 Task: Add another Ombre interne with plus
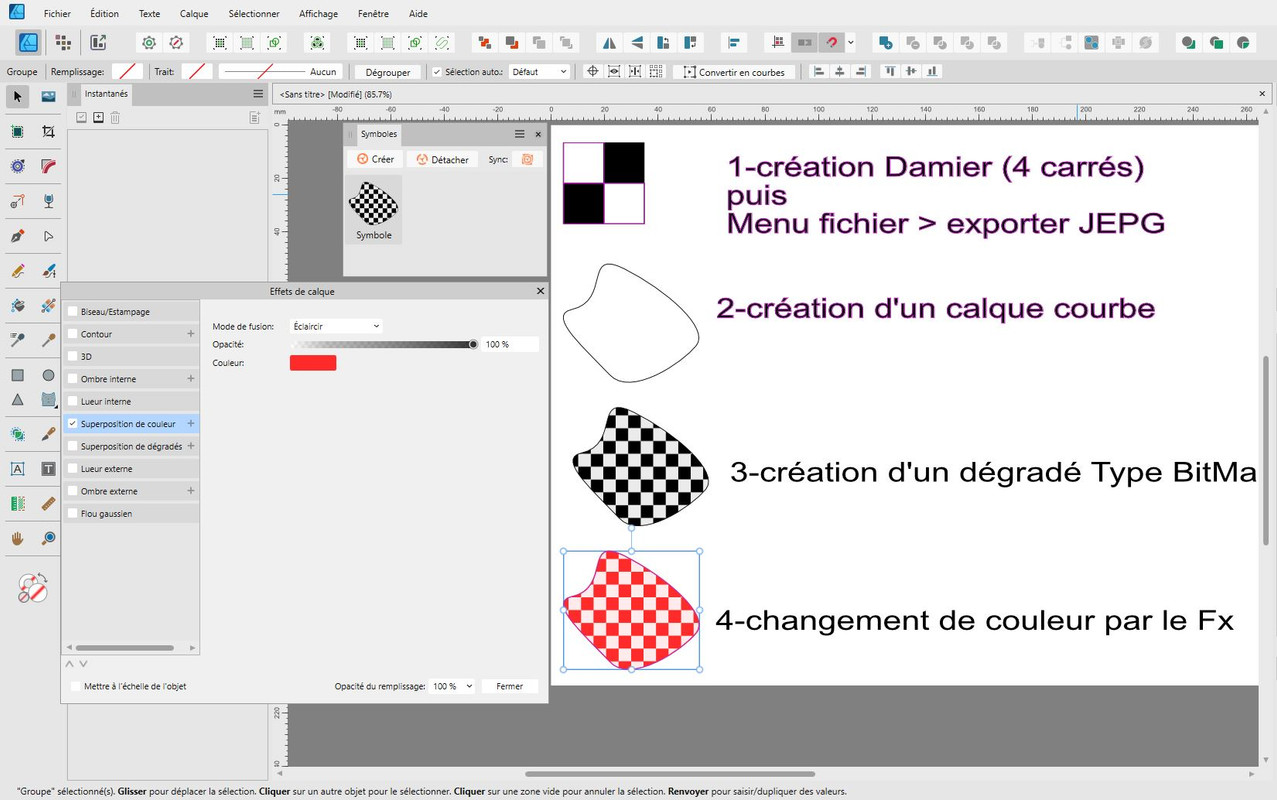tap(191, 379)
